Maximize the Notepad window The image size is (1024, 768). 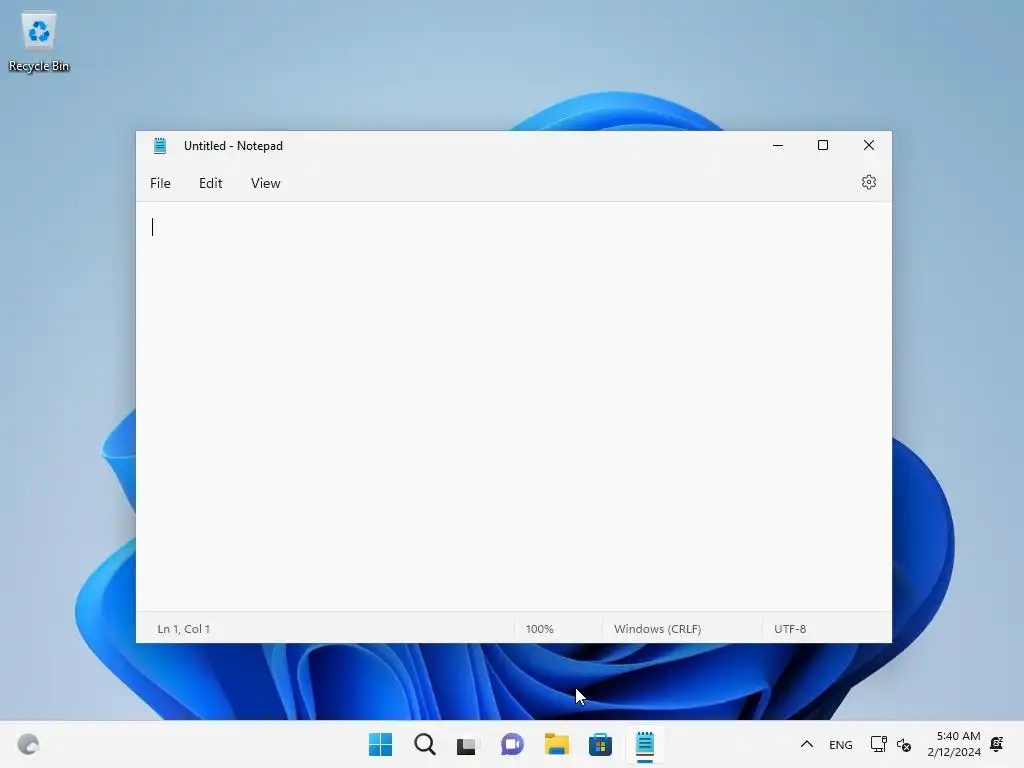[823, 146]
